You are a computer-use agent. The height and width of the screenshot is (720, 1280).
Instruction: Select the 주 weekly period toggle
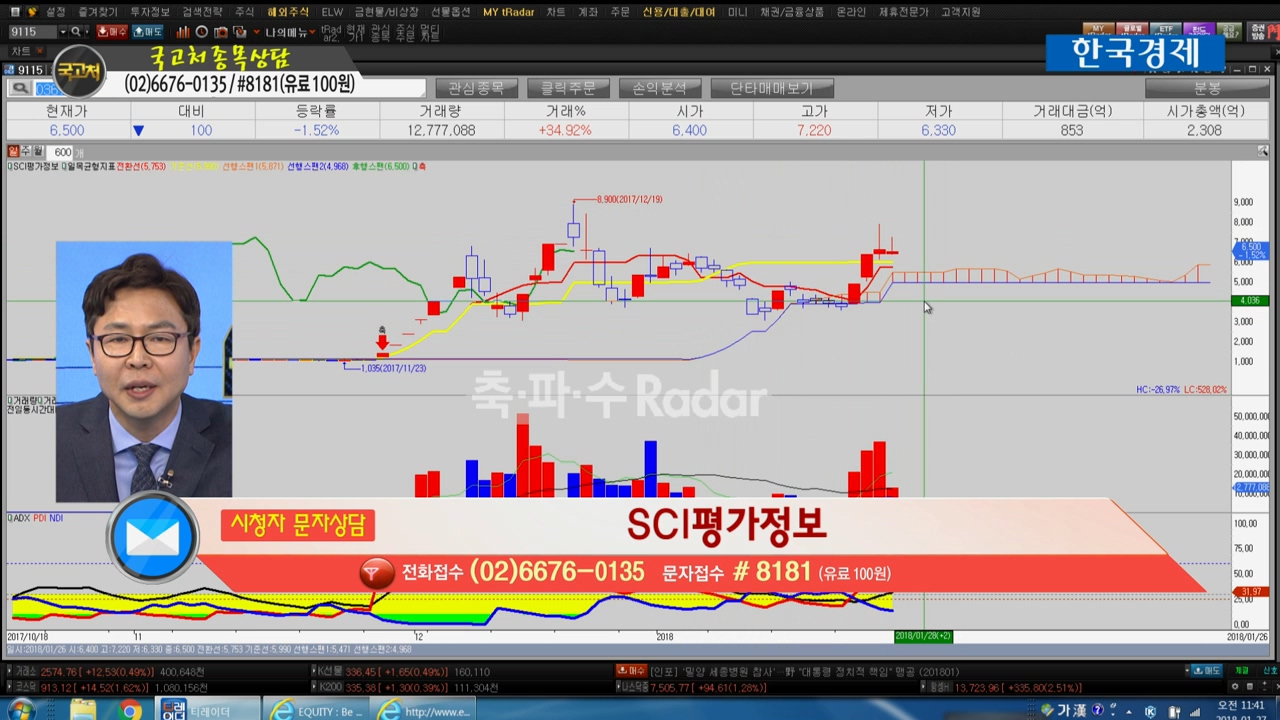[x=26, y=152]
